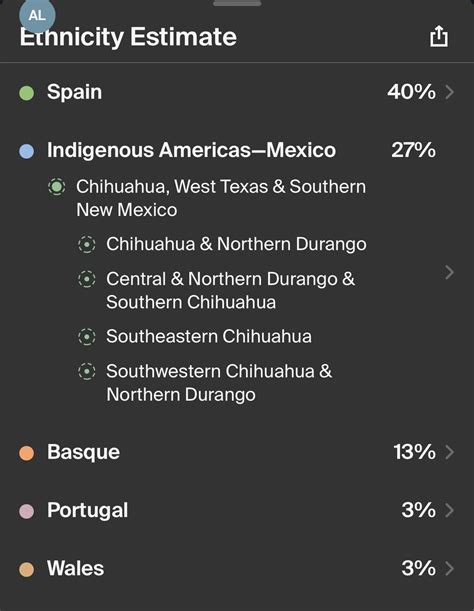Expand Spain 40% details chevron
The width and height of the screenshot is (474, 611).
point(449,92)
